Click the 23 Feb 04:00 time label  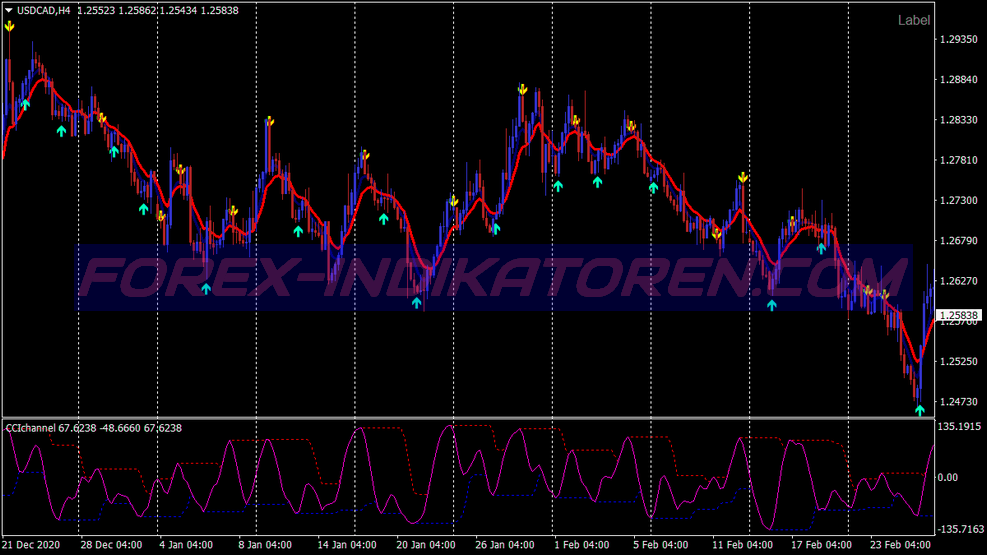click(900, 545)
